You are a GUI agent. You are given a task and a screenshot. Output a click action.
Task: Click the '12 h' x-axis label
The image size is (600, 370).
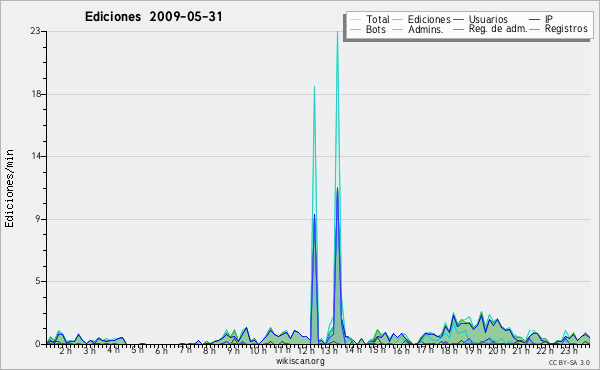coord(306,350)
